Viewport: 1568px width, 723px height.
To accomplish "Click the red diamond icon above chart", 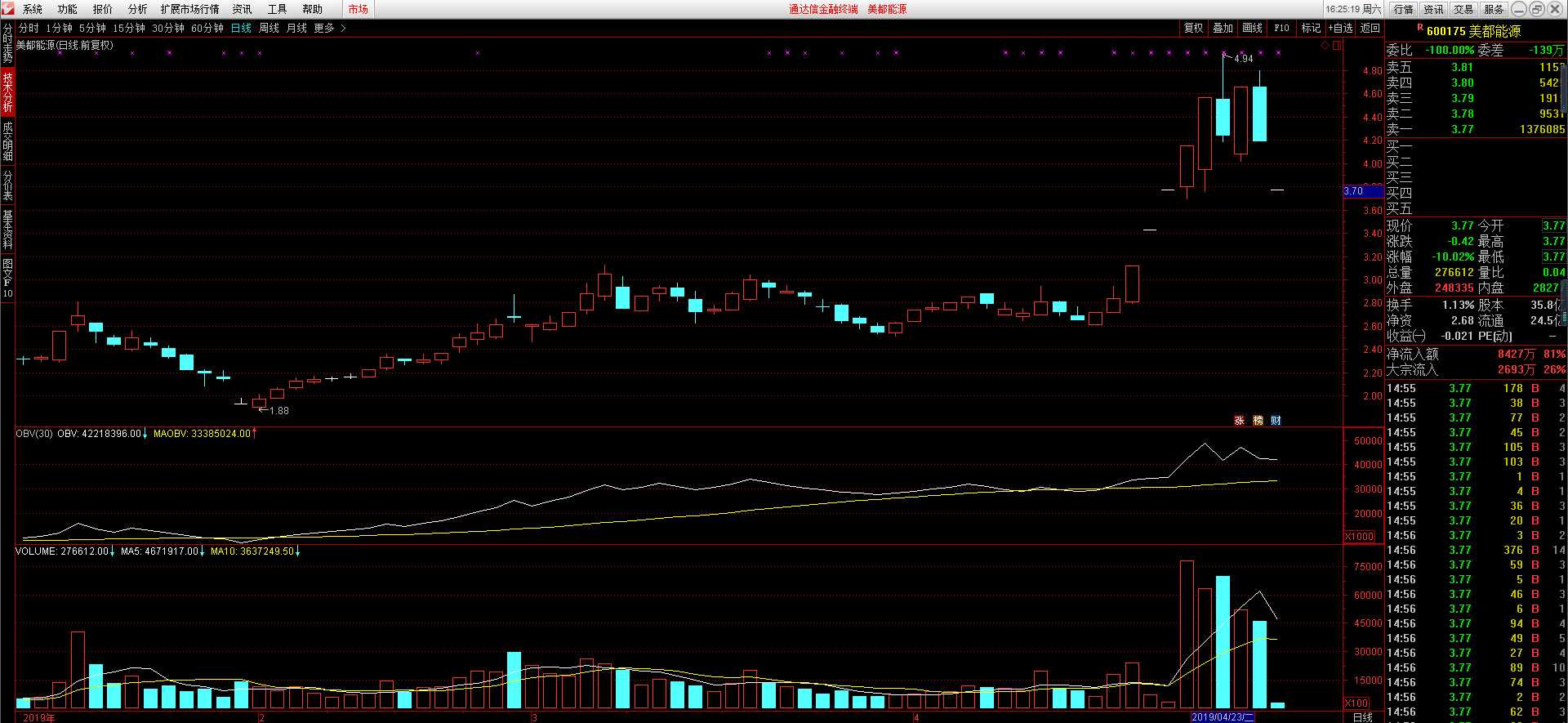I will pyautogui.click(x=1325, y=46).
